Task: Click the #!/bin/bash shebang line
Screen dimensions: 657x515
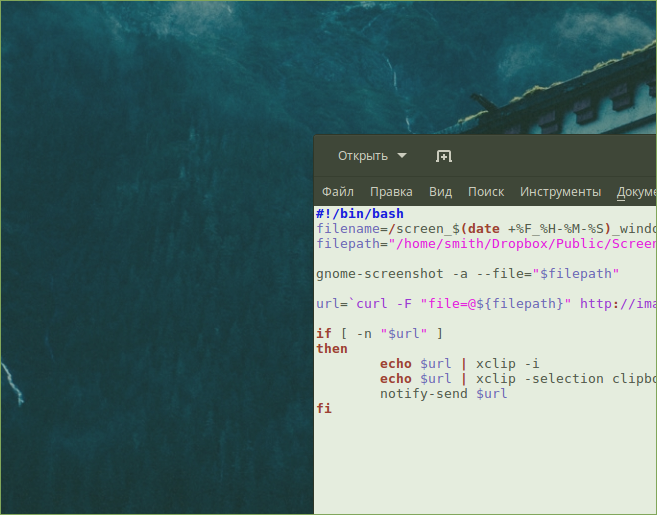Action: click(x=360, y=214)
